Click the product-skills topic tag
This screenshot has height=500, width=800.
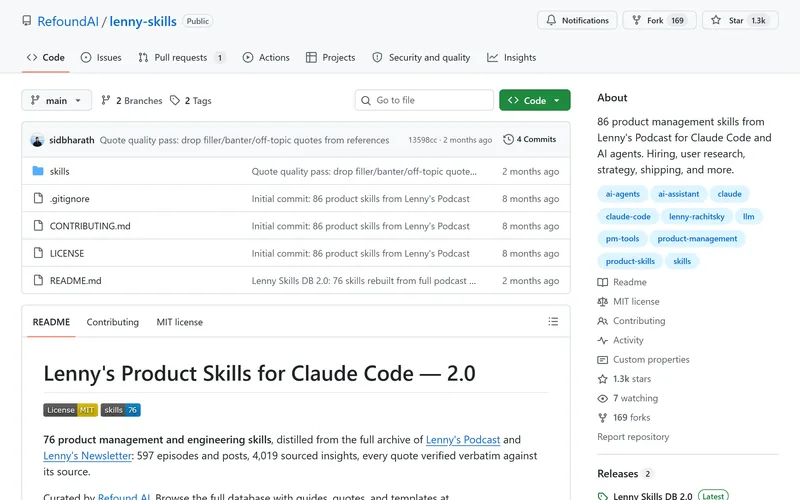[x=630, y=261]
